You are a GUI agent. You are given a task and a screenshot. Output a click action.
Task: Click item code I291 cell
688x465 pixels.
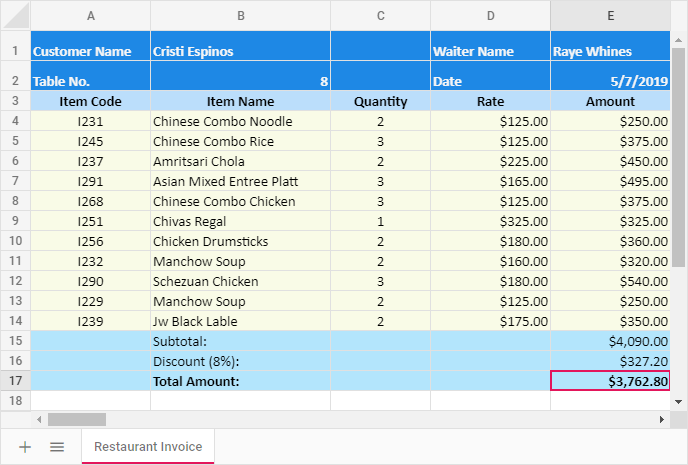tap(90, 181)
